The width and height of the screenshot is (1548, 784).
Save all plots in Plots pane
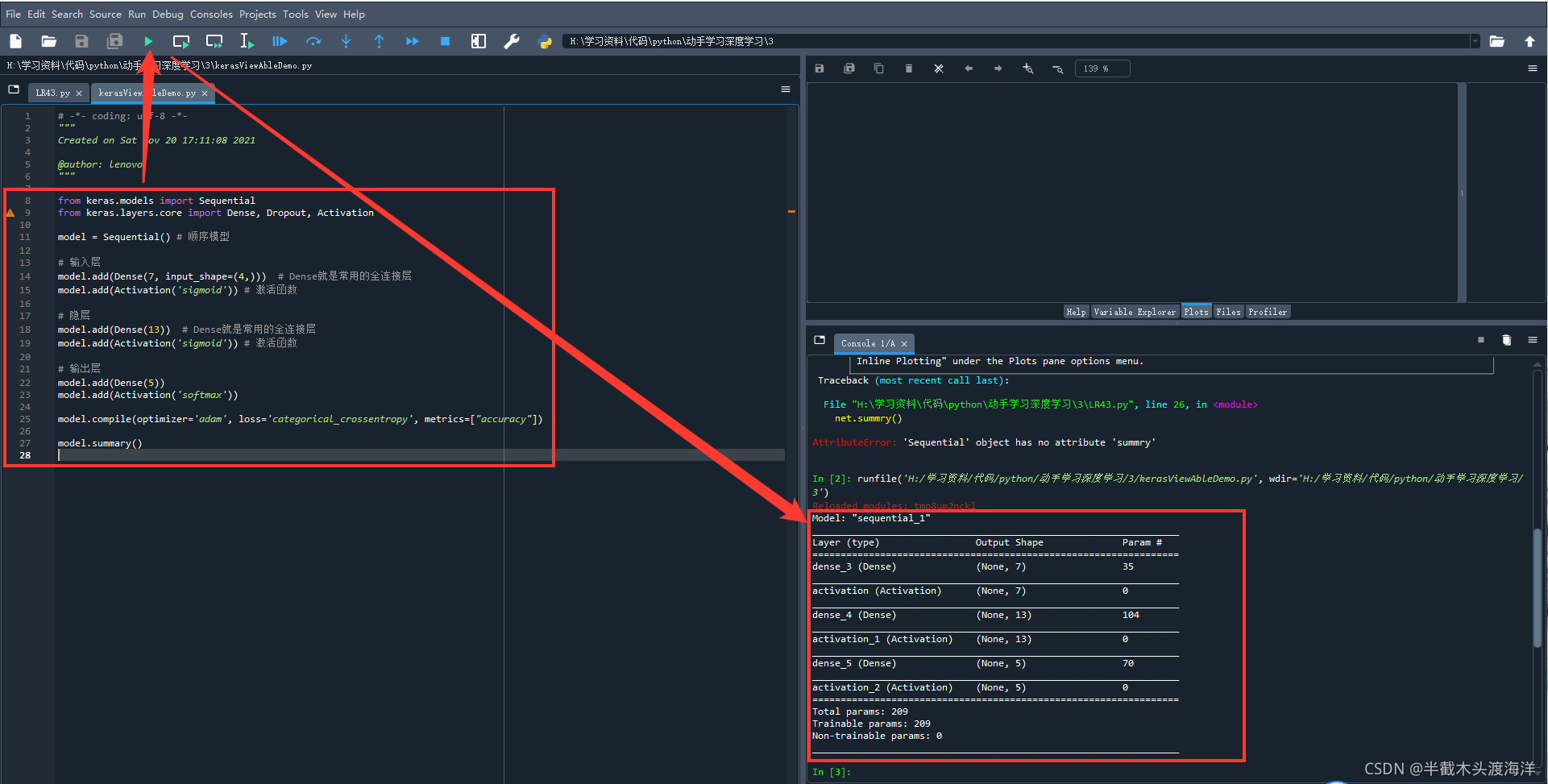tap(849, 68)
